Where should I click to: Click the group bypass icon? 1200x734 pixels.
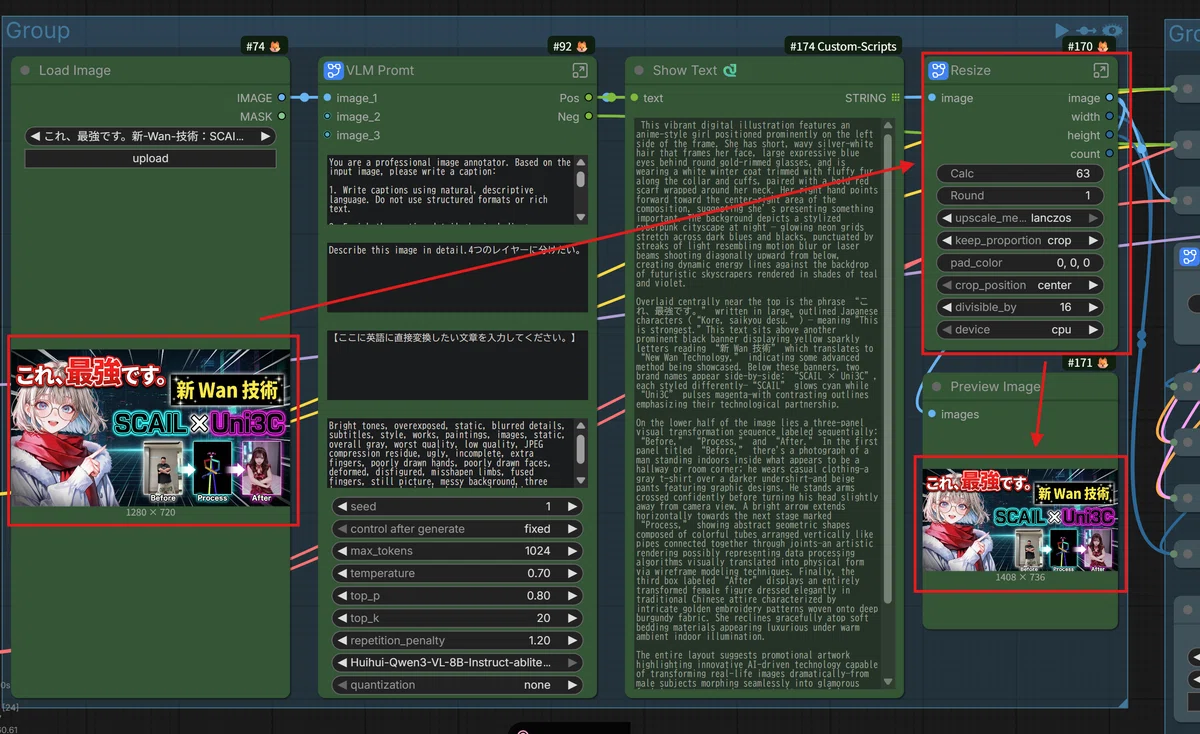click(x=1086, y=31)
